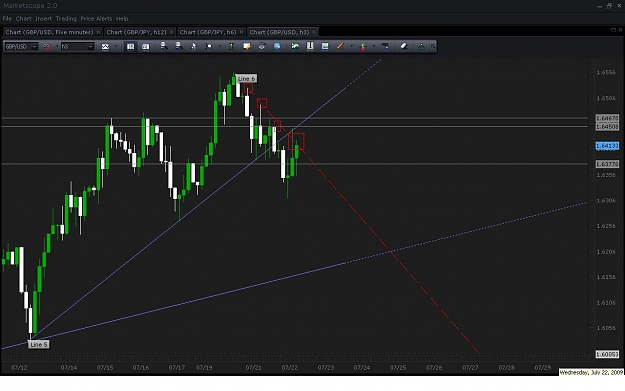This screenshot has height=391, width=625.
Task: Select the Line 6 label on chart
Action: pyautogui.click(x=246, y=79)
